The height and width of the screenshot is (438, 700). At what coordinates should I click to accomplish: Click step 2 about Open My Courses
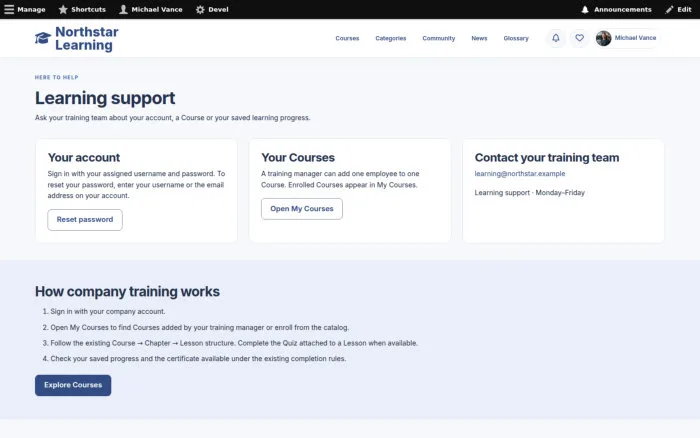(200, 328)
